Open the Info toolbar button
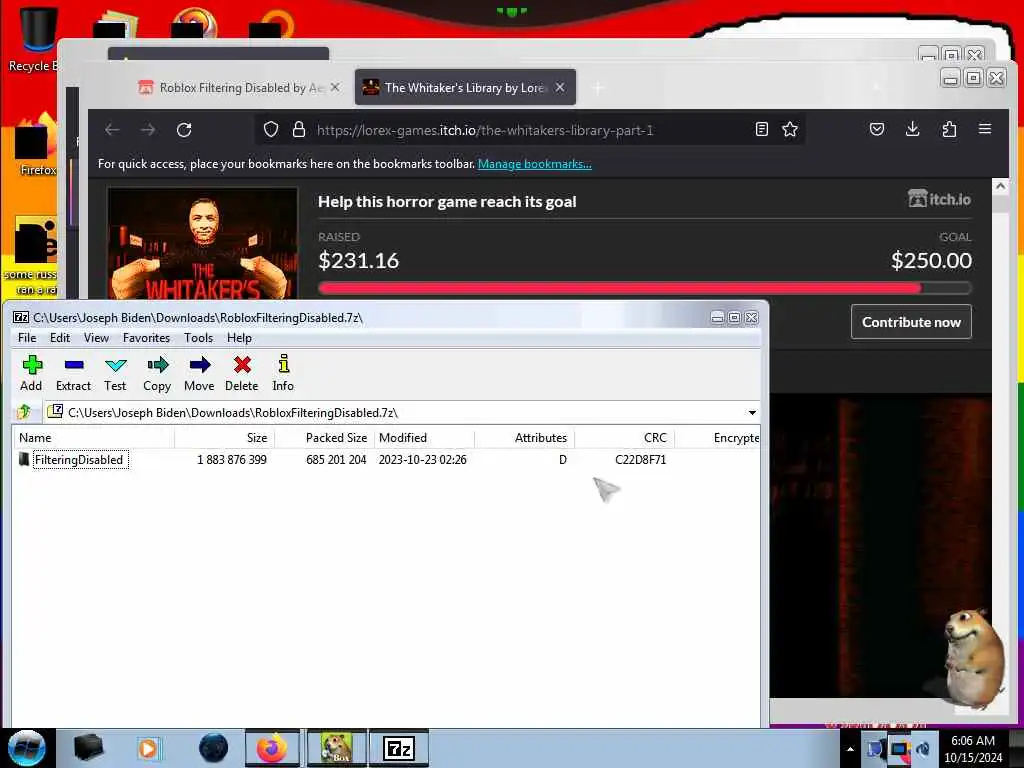This screenshot has height=768, width=1024. (283, 374)
